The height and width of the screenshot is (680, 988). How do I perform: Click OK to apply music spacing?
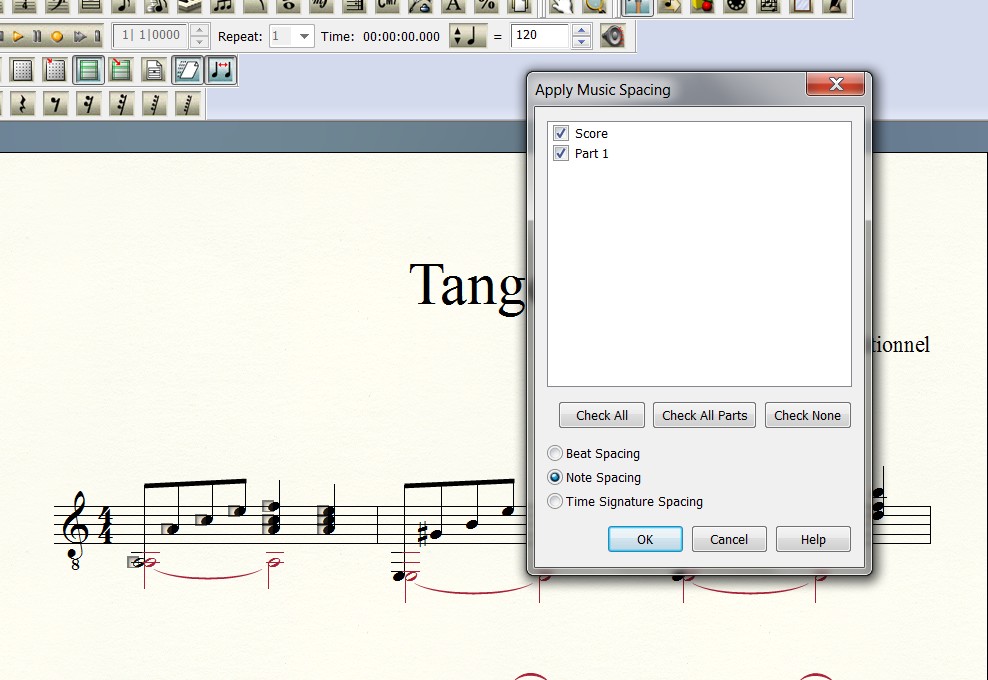coord(645,539)
